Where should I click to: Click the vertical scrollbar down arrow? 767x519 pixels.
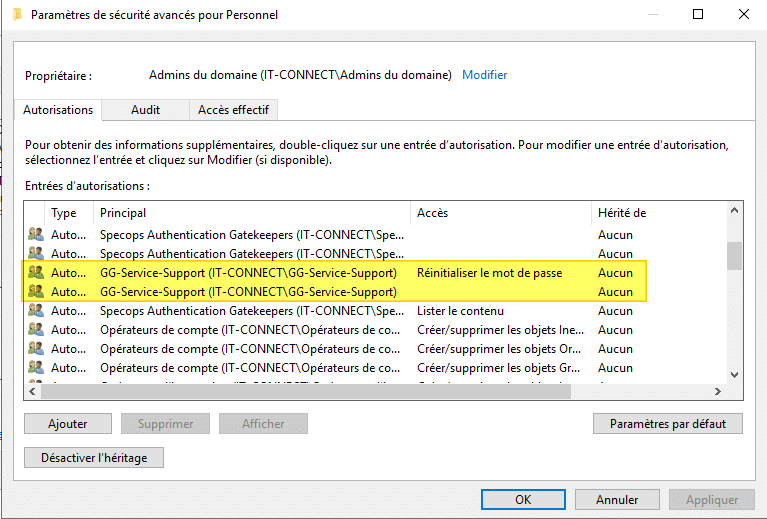[x=735, y=374]
